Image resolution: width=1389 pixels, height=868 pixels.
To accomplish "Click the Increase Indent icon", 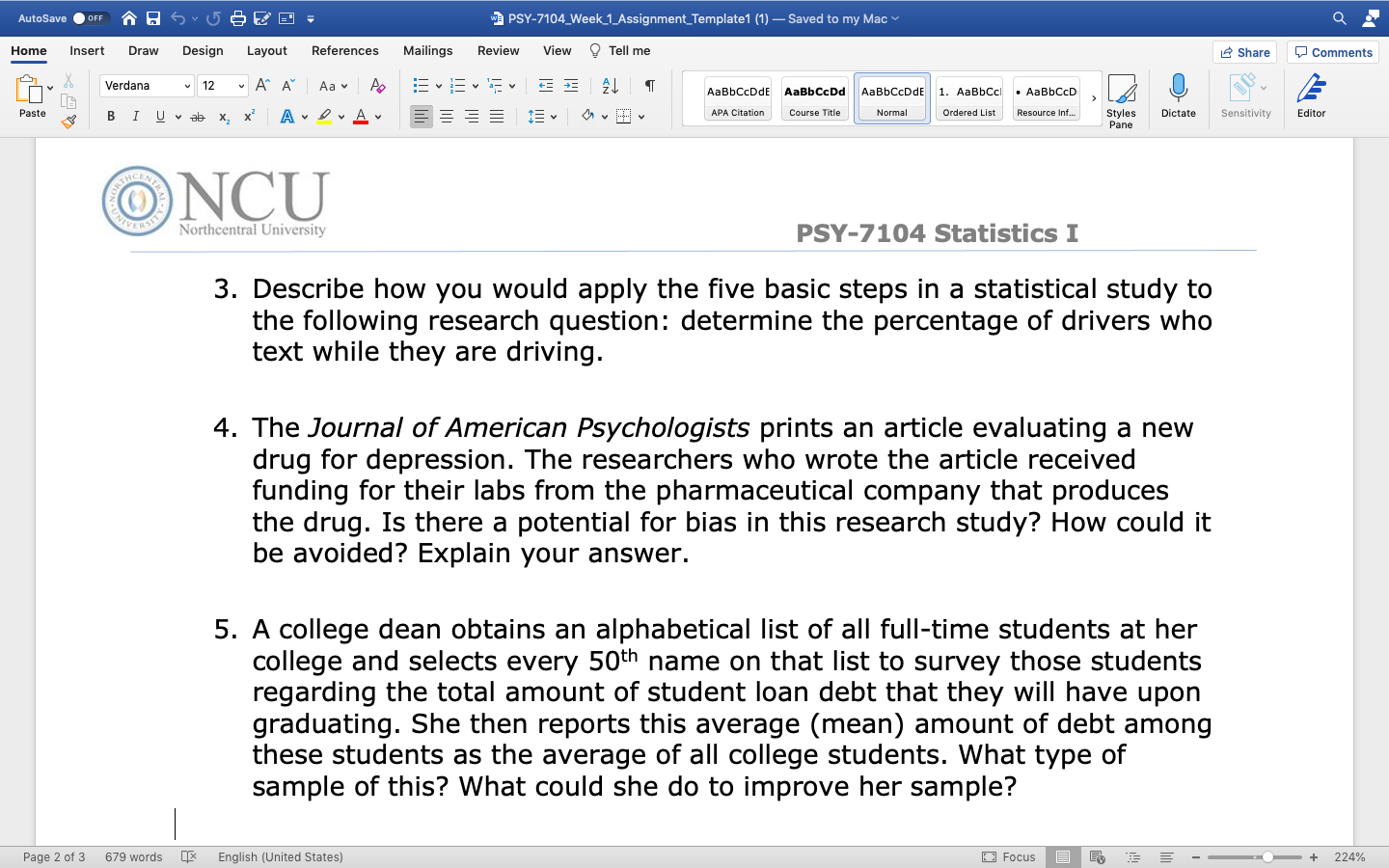I will click(570, 85).
